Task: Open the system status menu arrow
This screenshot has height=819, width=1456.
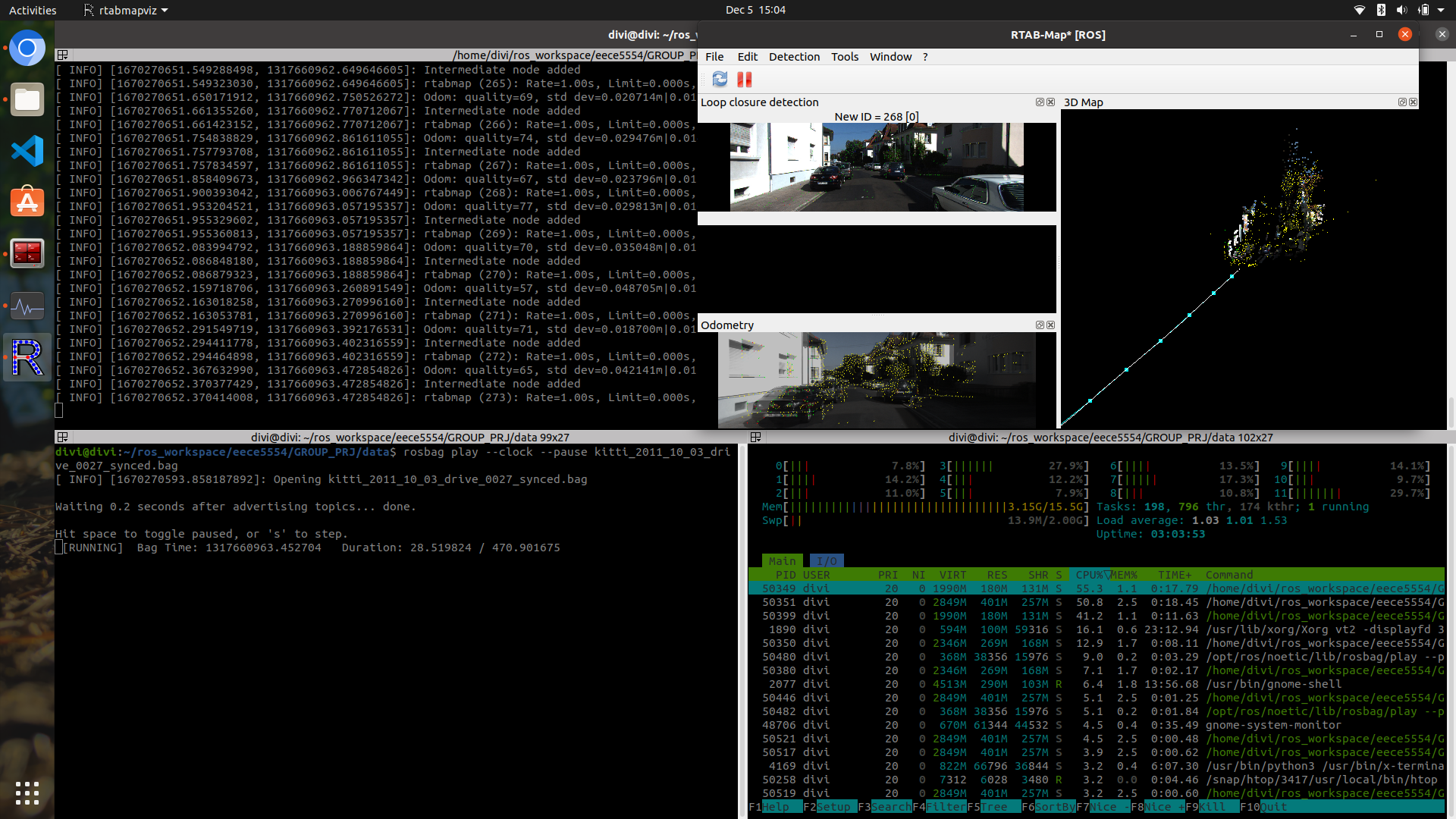Action: [x=1441, y=11]
